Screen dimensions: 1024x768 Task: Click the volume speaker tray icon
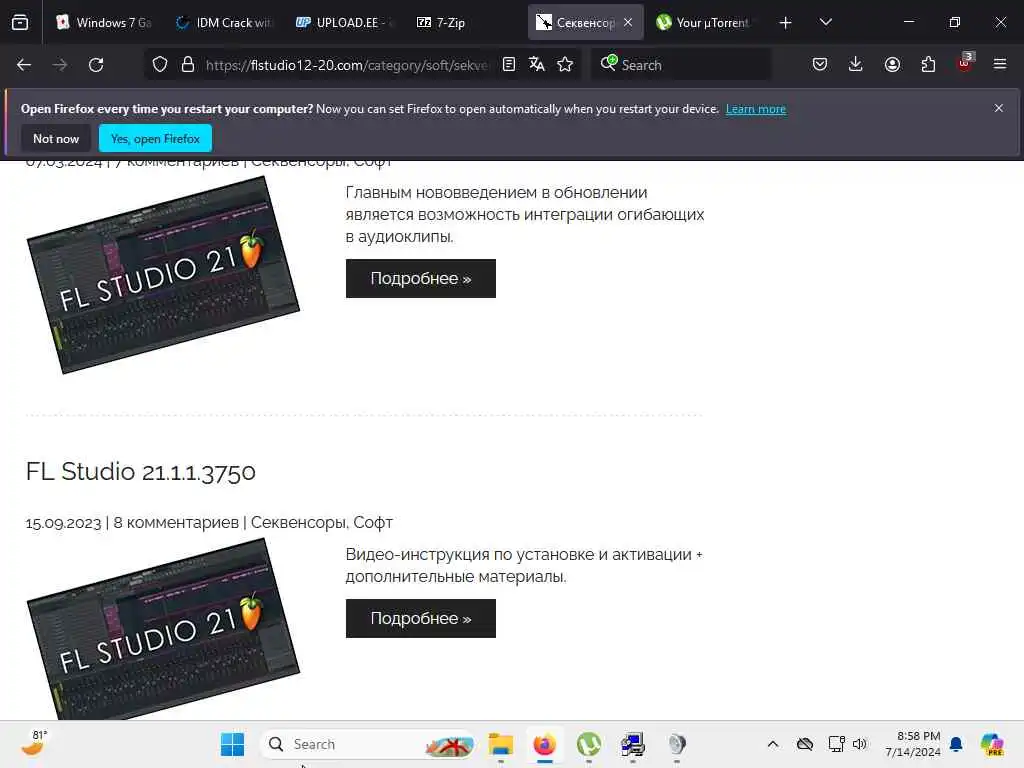click(x=860, y=744)
